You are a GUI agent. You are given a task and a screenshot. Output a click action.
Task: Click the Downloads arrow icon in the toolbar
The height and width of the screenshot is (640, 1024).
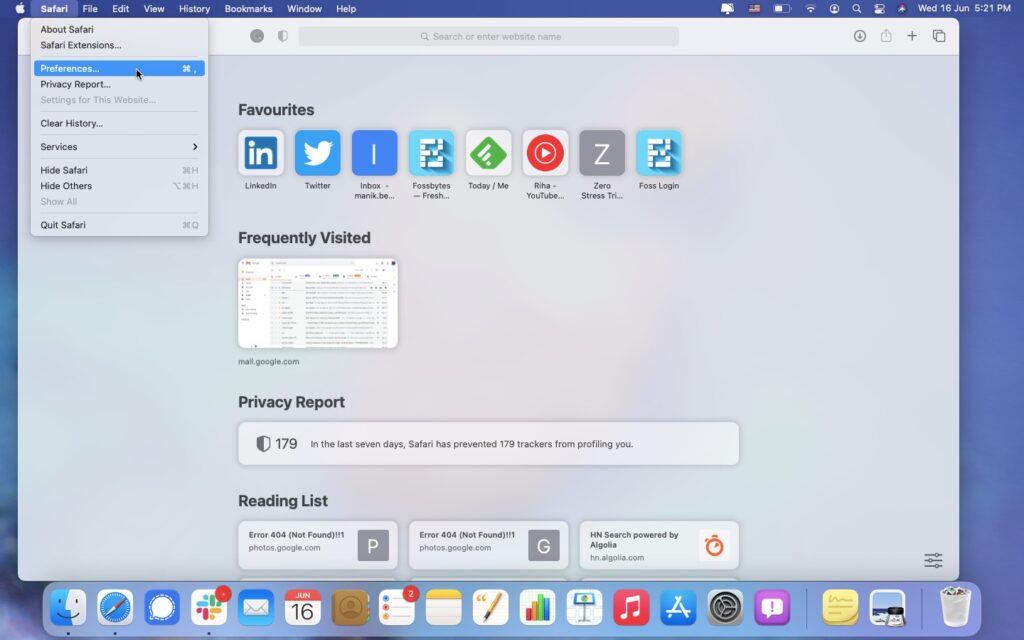pos(859,35)
